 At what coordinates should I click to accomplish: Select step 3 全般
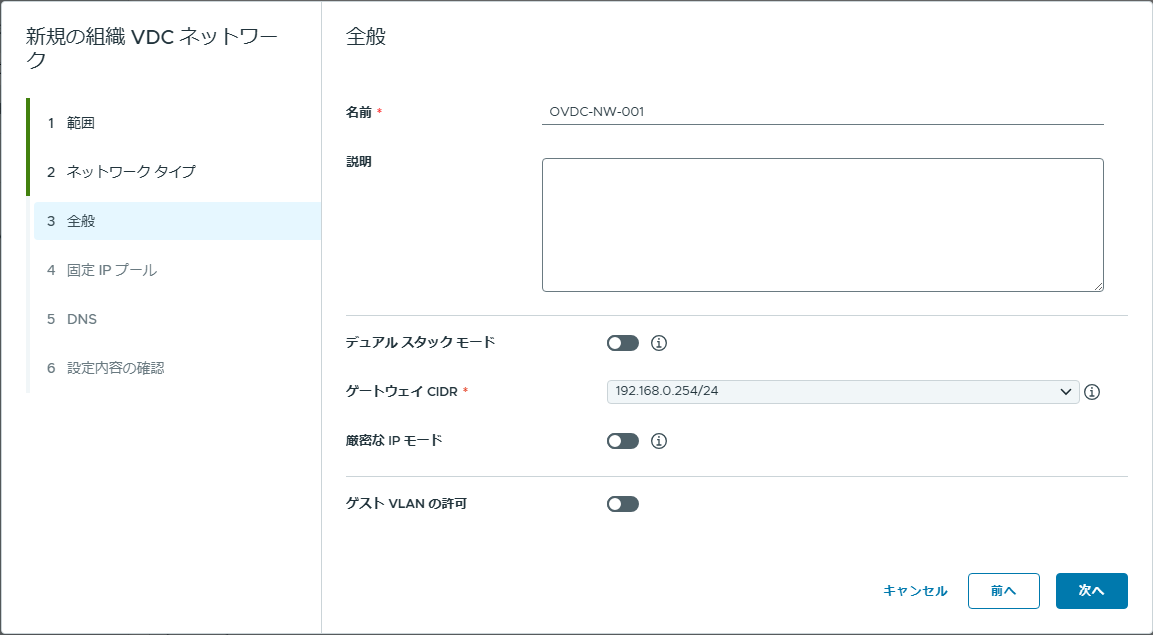pyautogui.click(x=177, y=221)
